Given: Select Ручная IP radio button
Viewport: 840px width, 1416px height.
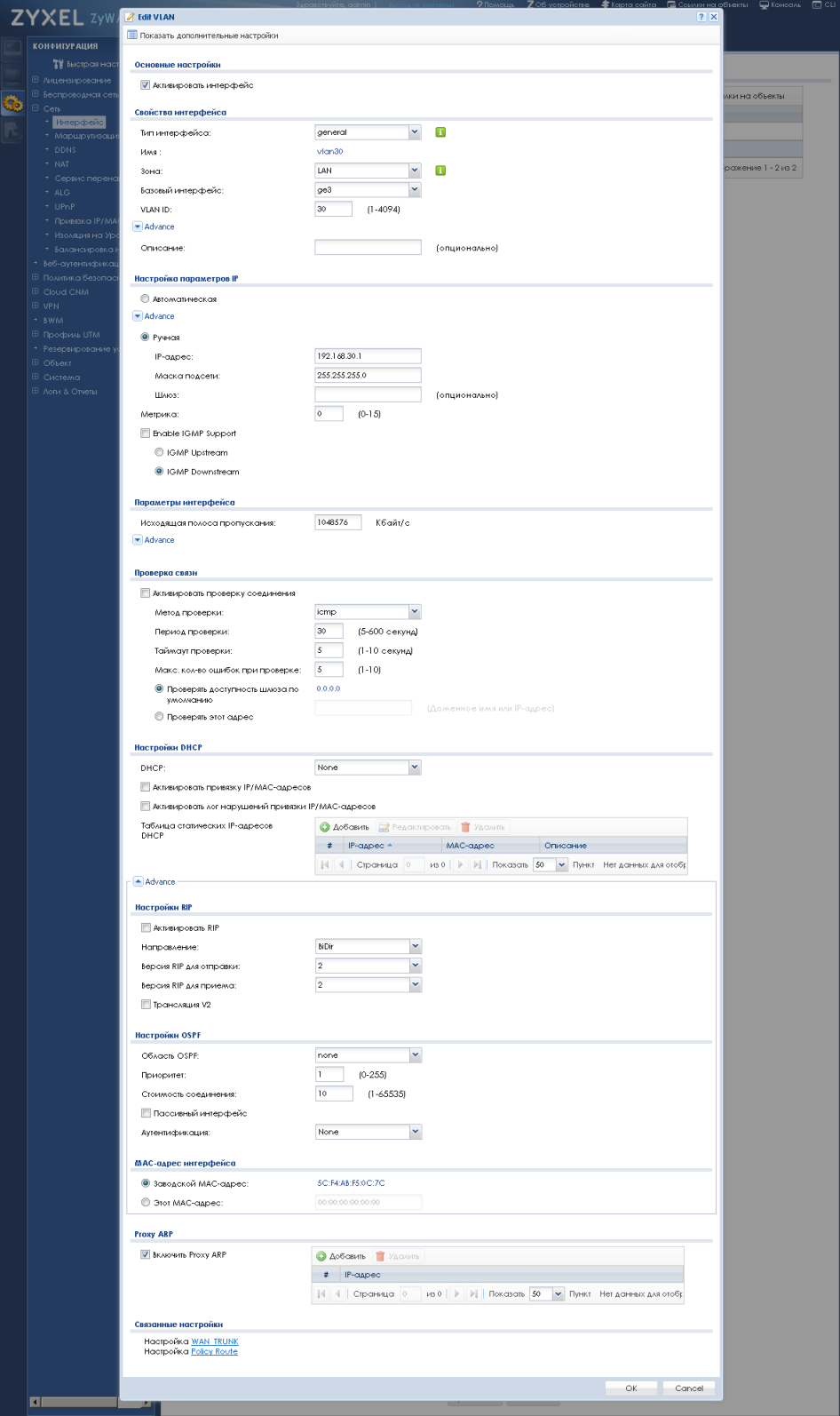Looking at the screenshot, I should (145, 337).
